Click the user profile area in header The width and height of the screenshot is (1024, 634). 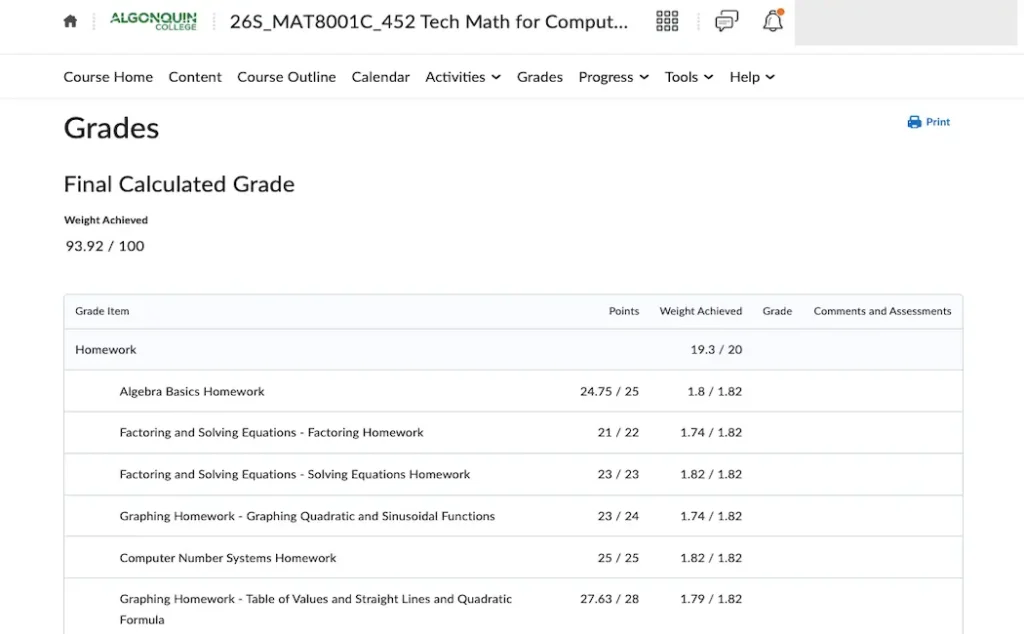pyautogui.click(x=905, y=22)
